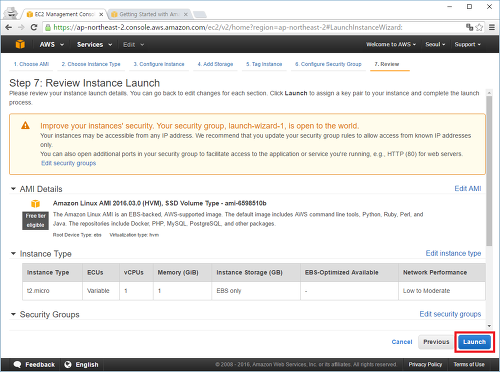This screenshot has height=372, width=500.
Task: Open the Terms of Use footer link
Action: coord(469,364)
